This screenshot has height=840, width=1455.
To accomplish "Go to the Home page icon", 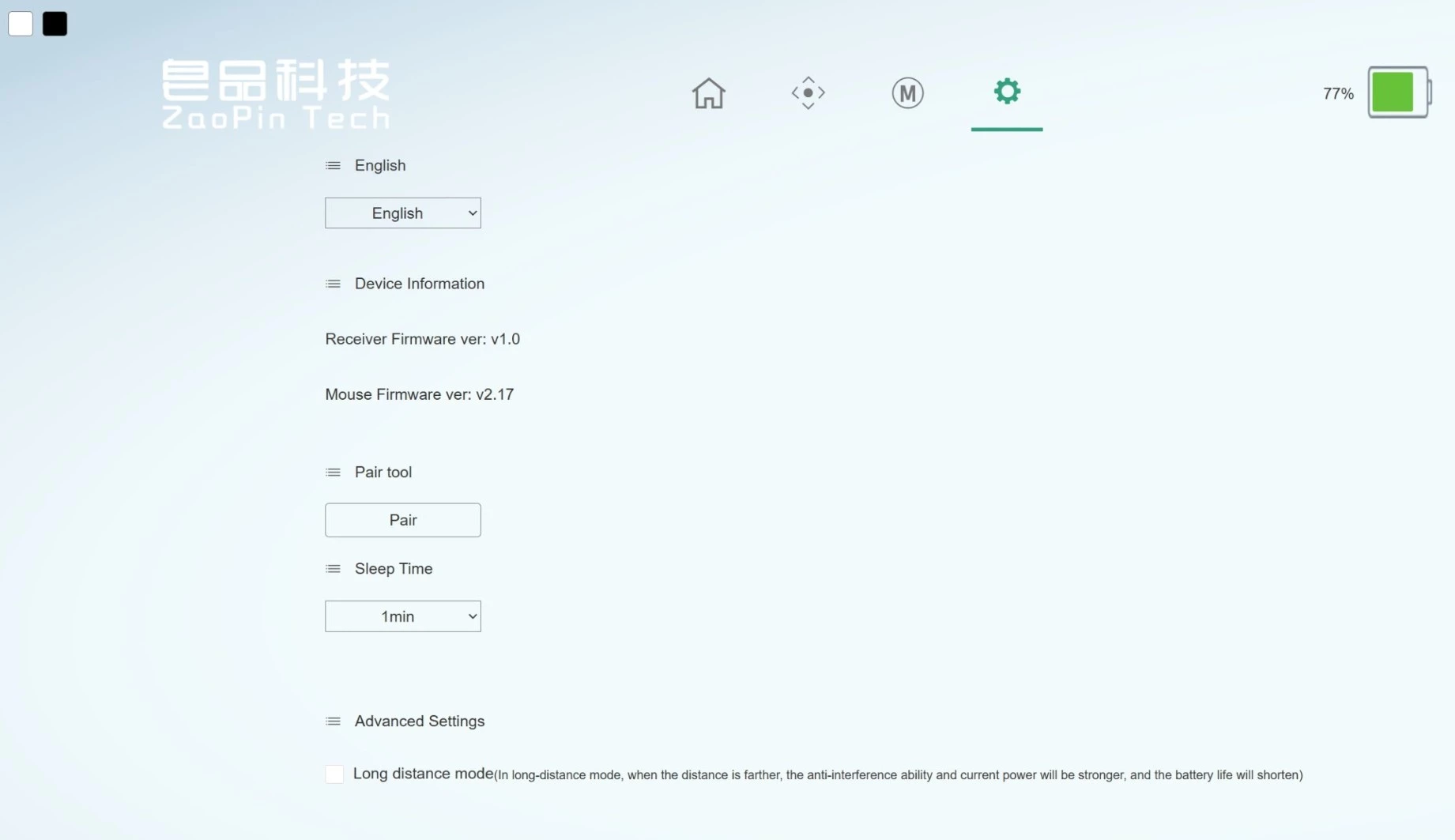I will (708, 93).
